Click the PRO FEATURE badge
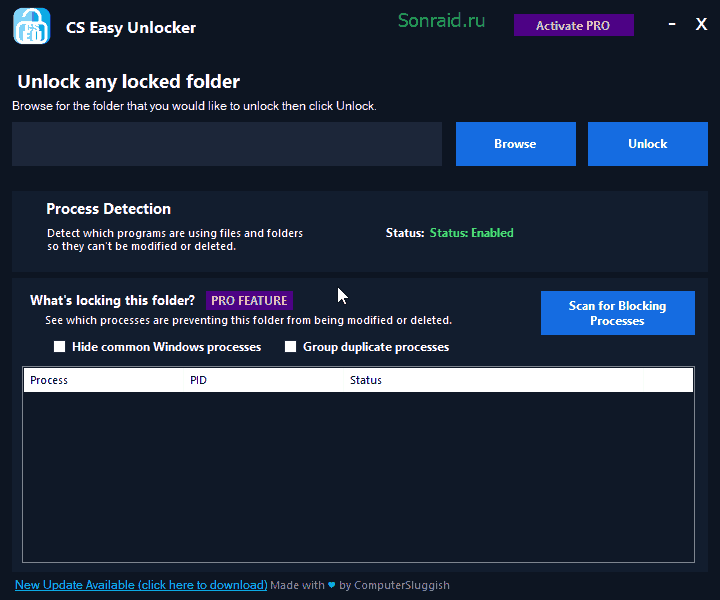720x600 pixels. pos(249,301)
